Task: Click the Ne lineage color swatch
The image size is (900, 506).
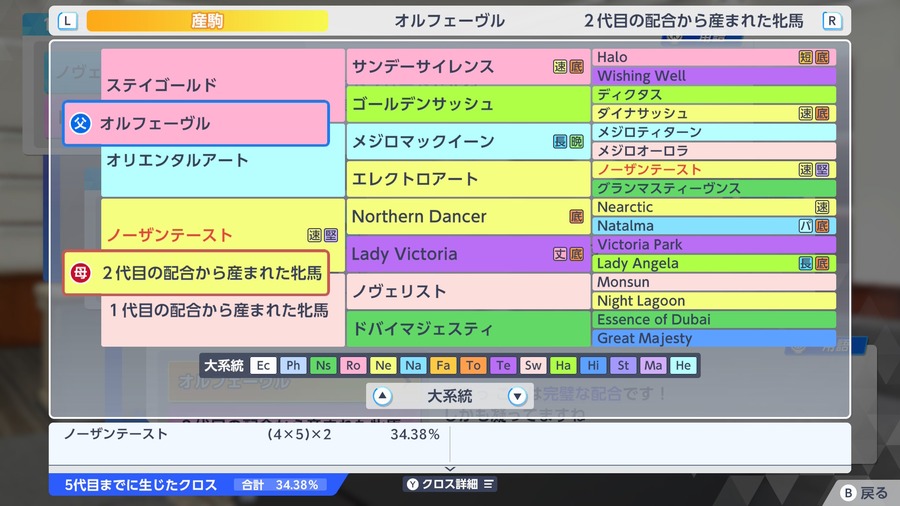Action: click(x=383, y=365)
